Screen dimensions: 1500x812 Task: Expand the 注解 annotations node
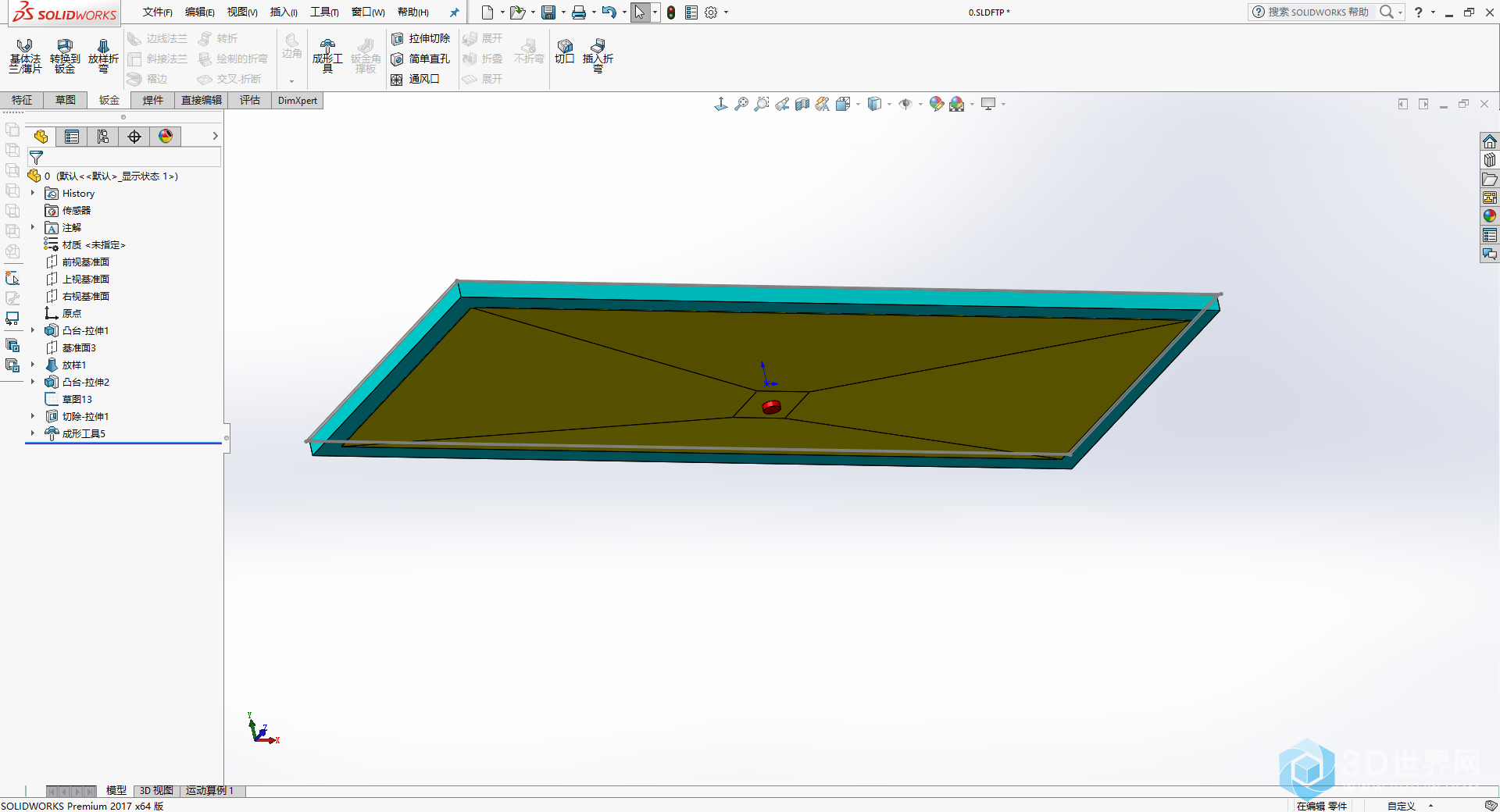33,227
